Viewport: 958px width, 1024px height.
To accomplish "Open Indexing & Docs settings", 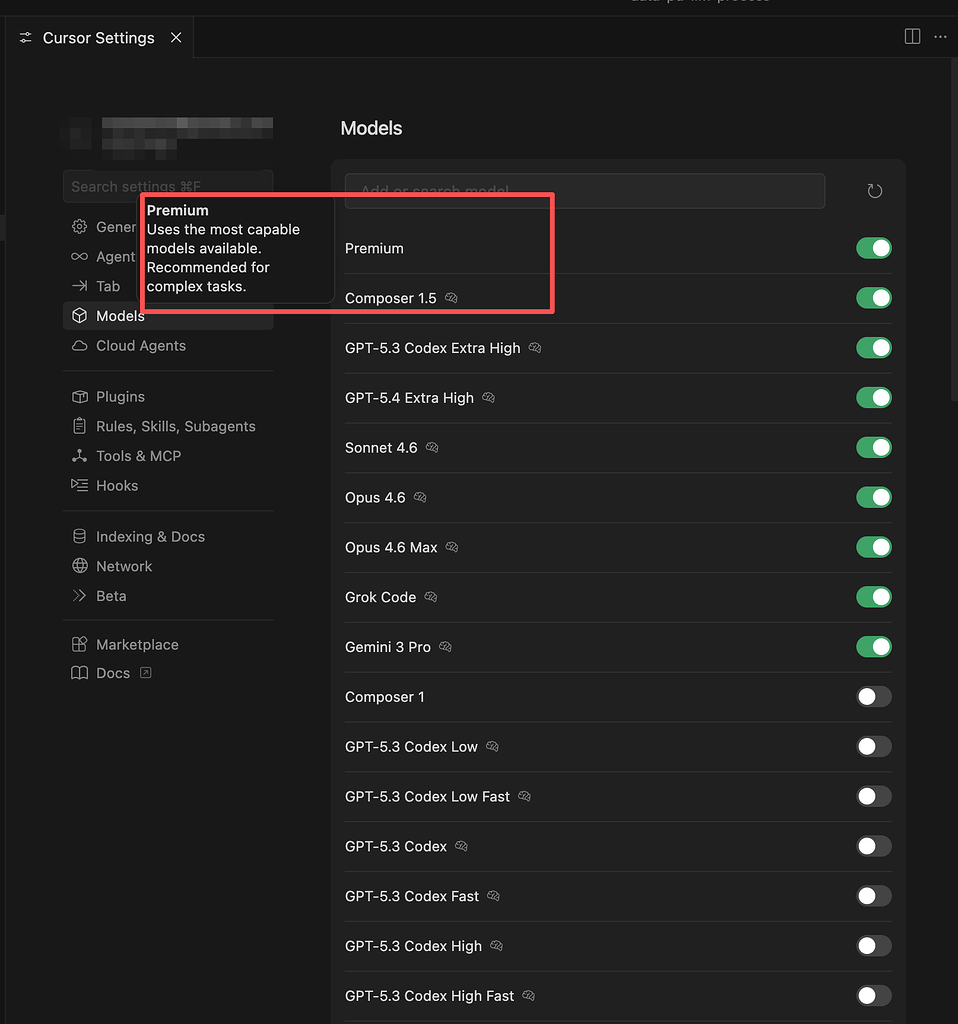I will (x=168, y=536).
